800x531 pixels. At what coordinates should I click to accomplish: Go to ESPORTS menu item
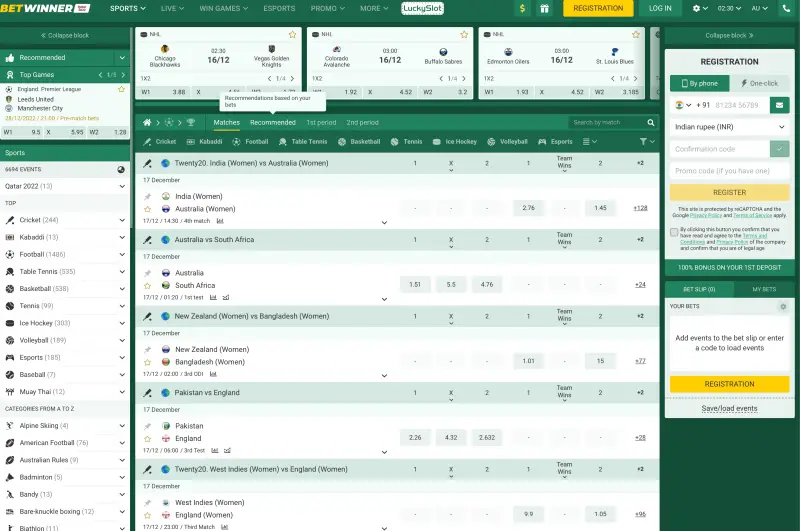click(x=279, y=9)
